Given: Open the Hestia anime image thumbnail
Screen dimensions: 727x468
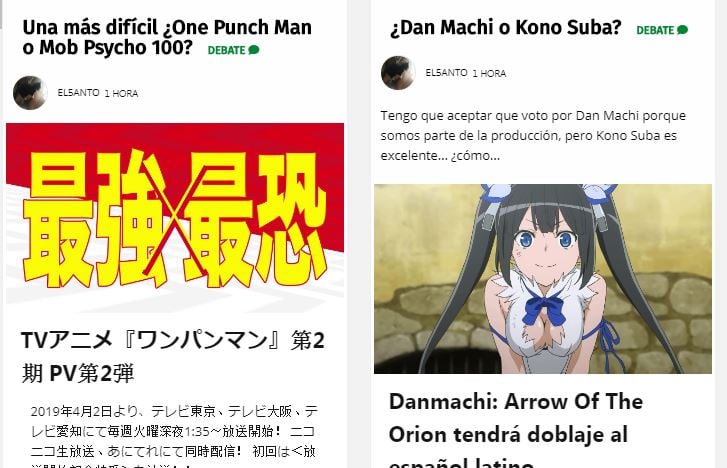Looking at the screenshot, I should click(543, 279).
